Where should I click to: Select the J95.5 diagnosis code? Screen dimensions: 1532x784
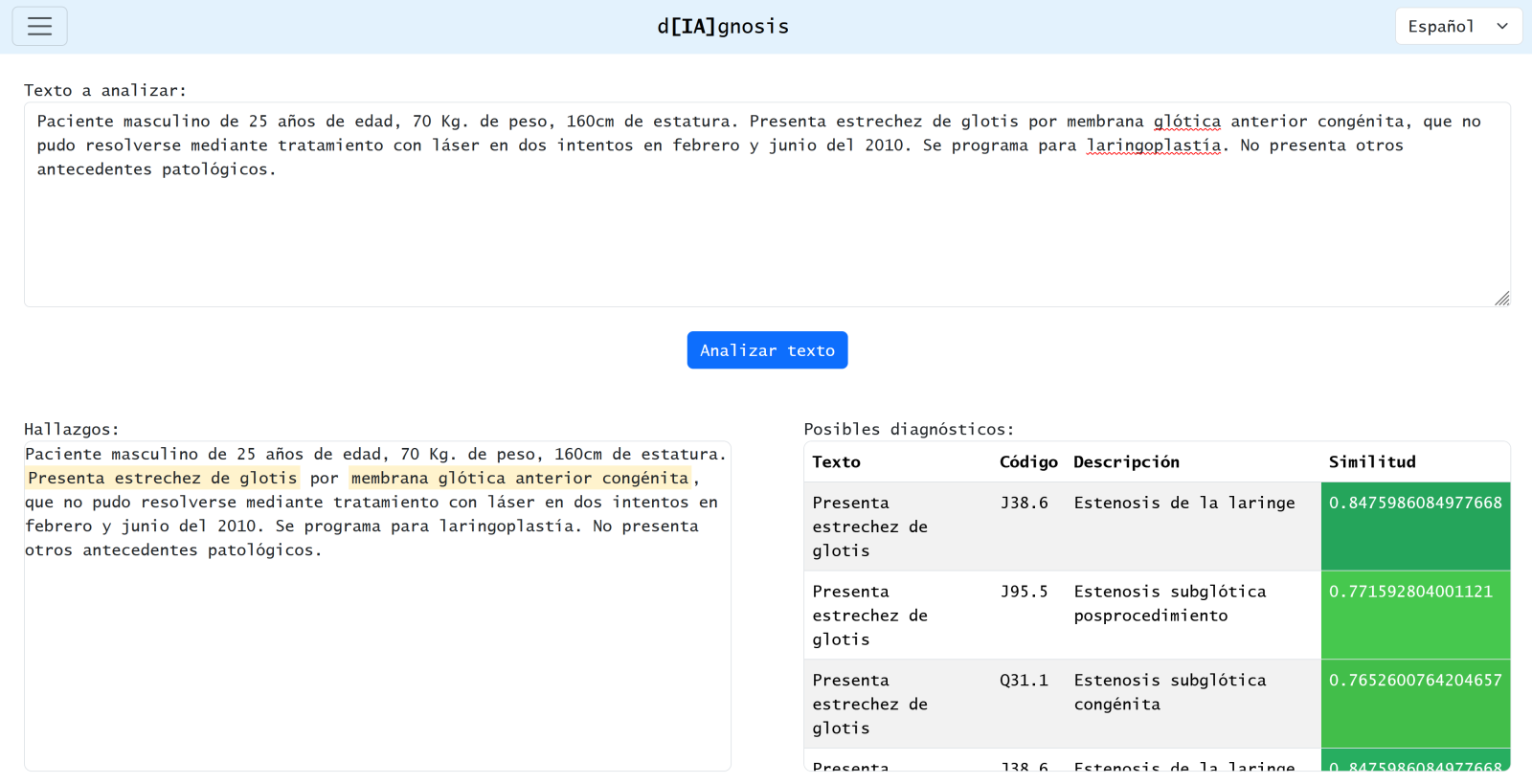pyautogui.click(x=1024, y=593)
